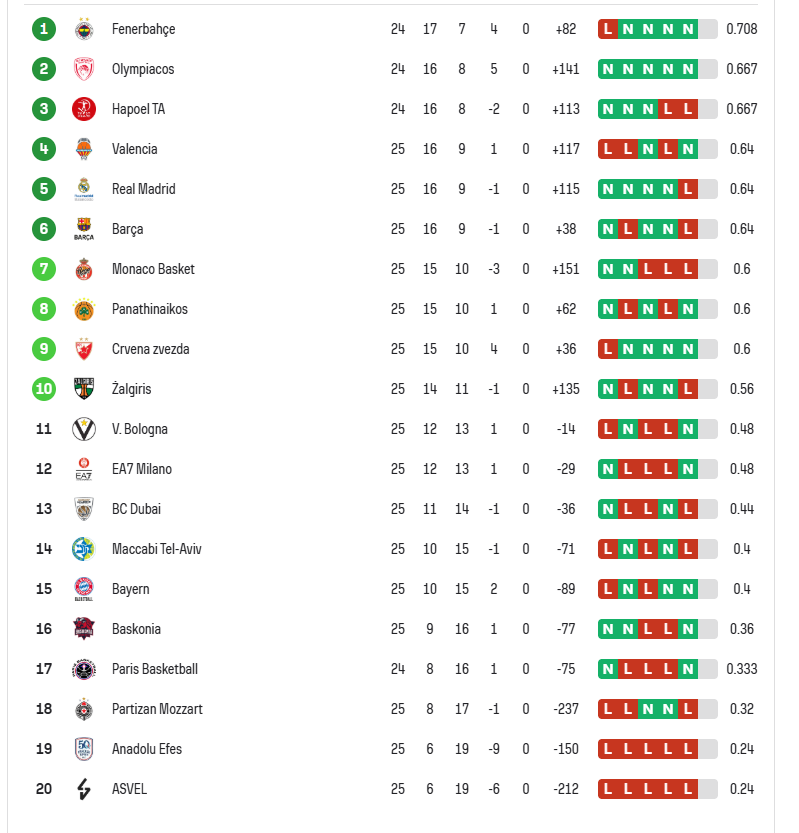Click the Barça club badge
This screenshot has width=799, height=833.
tap(84, 229)
